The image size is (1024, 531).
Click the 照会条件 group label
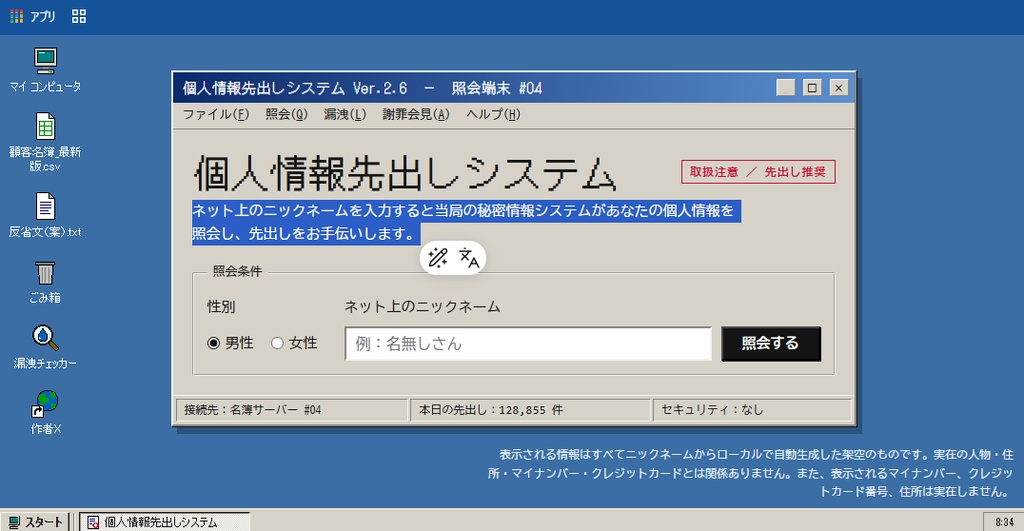(237, 271)
